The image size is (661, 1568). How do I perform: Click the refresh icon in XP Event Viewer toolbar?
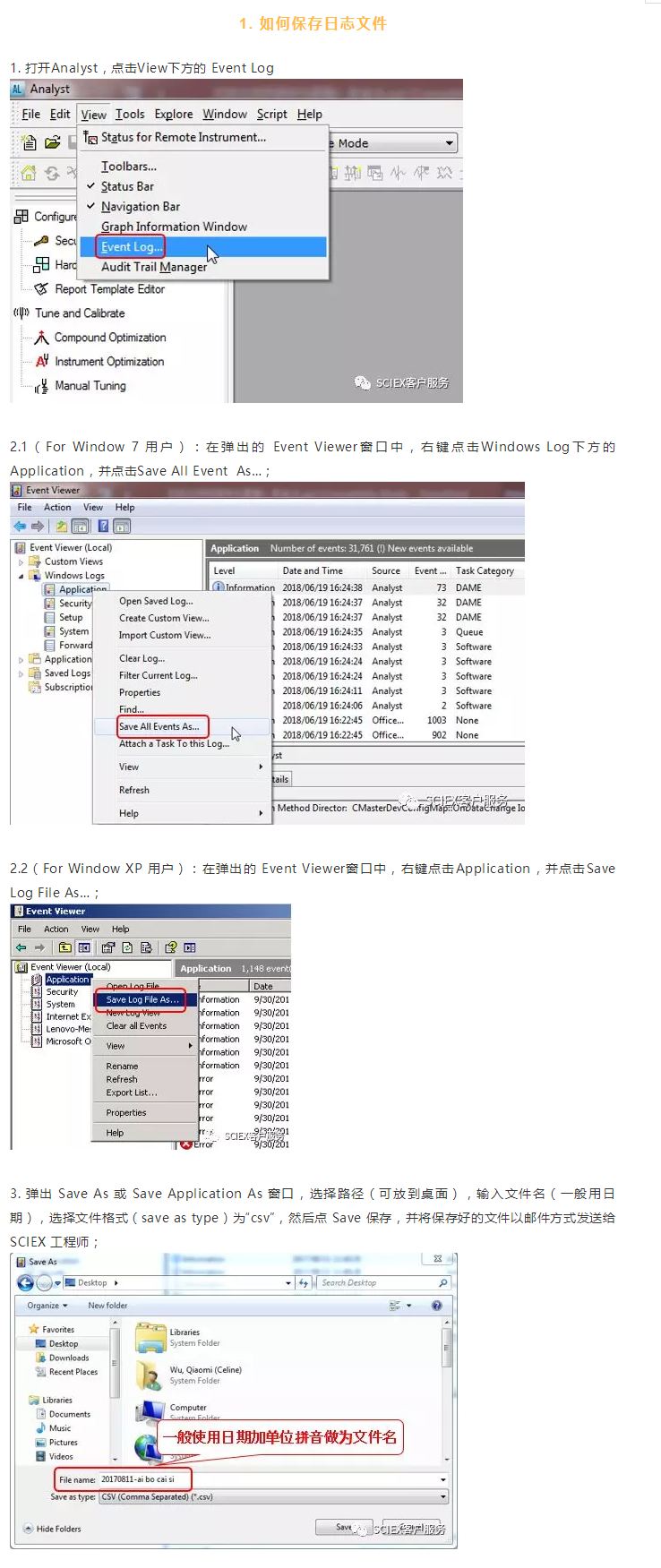[x=127, y=947]
